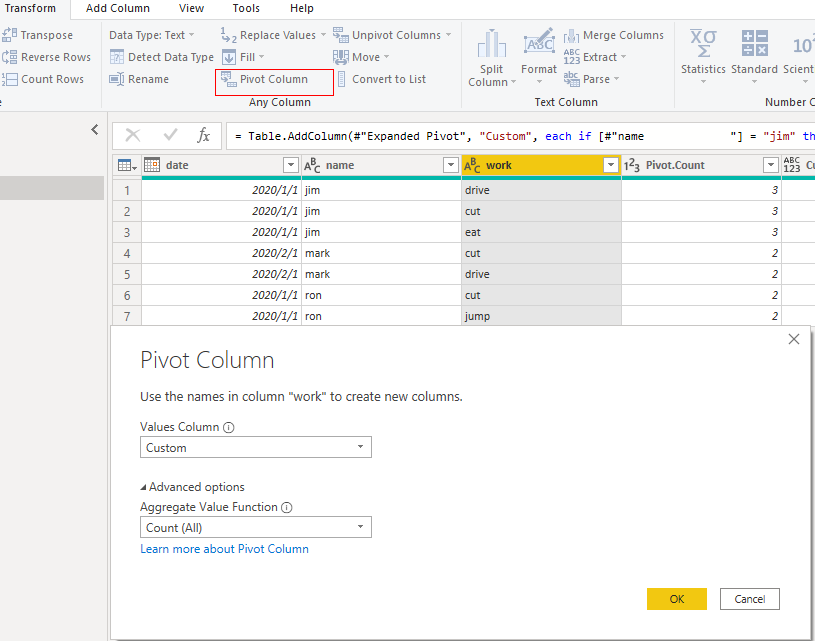Image resolution: width=815 pixels, height=641 pixels.
Task: Click the Fill down icon
Action: tap(229, 57)
